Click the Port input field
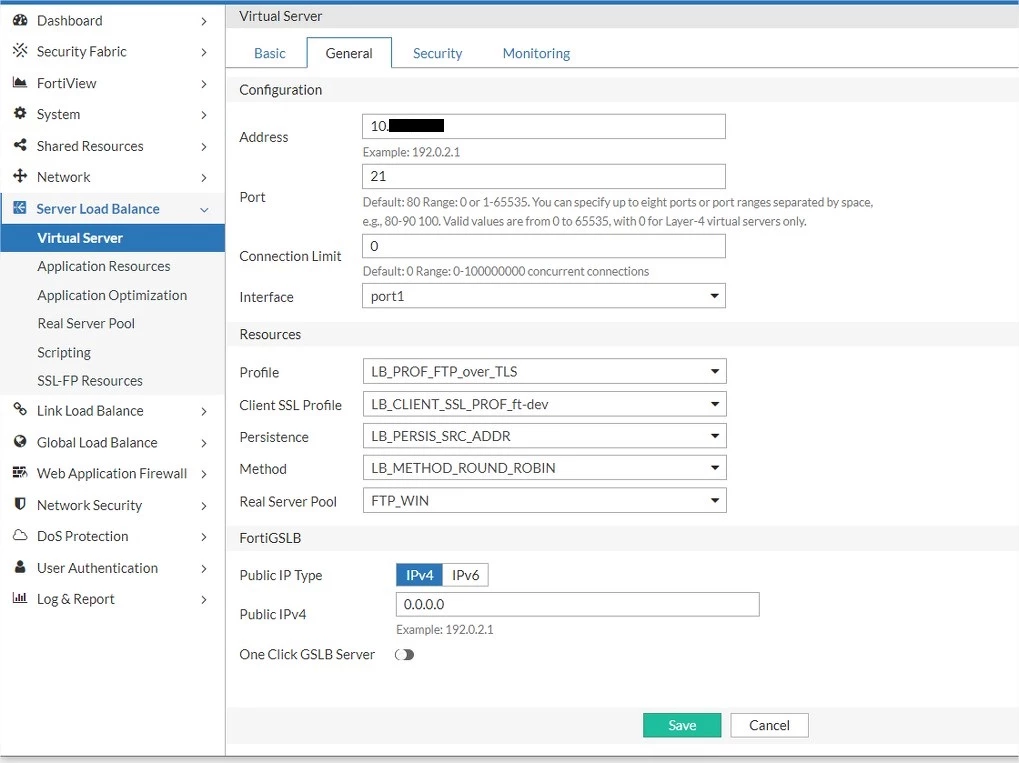 pos(544,176)
